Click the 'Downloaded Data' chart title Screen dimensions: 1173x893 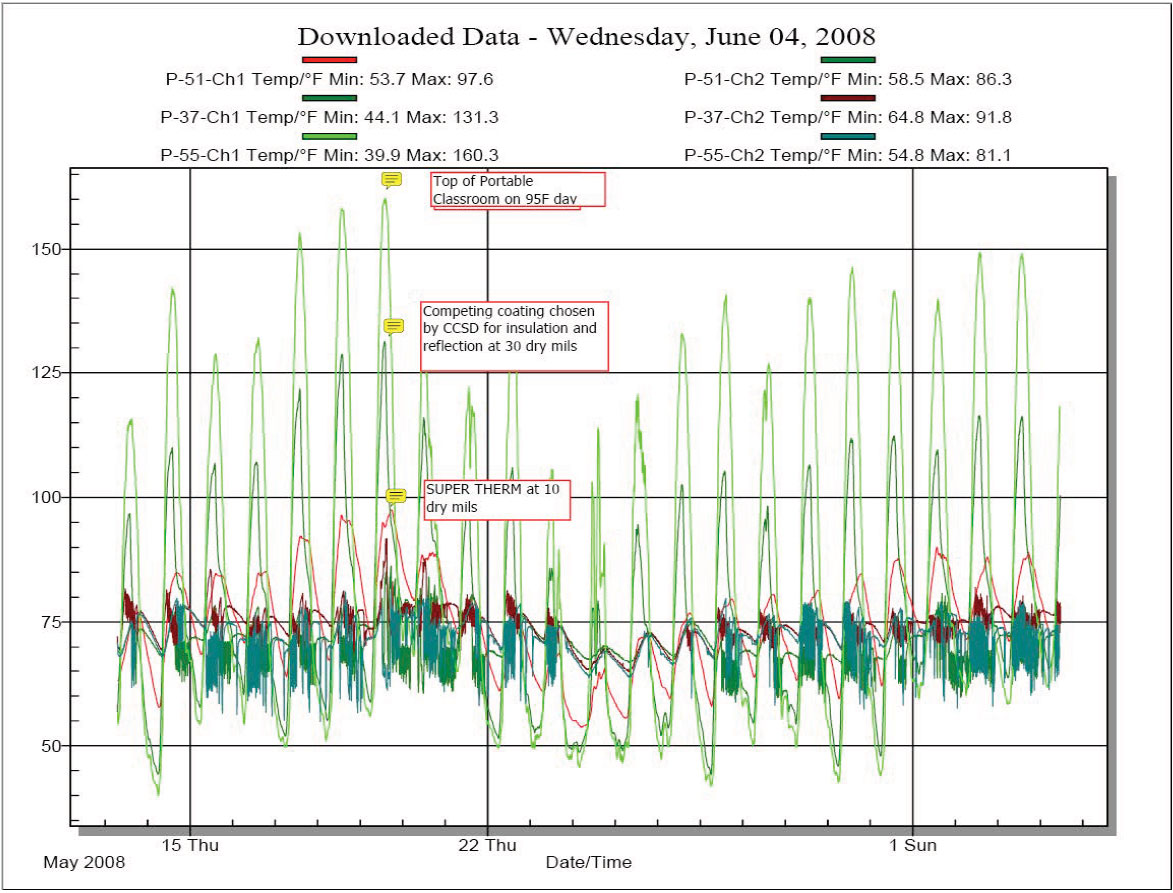tap(586, 37)
